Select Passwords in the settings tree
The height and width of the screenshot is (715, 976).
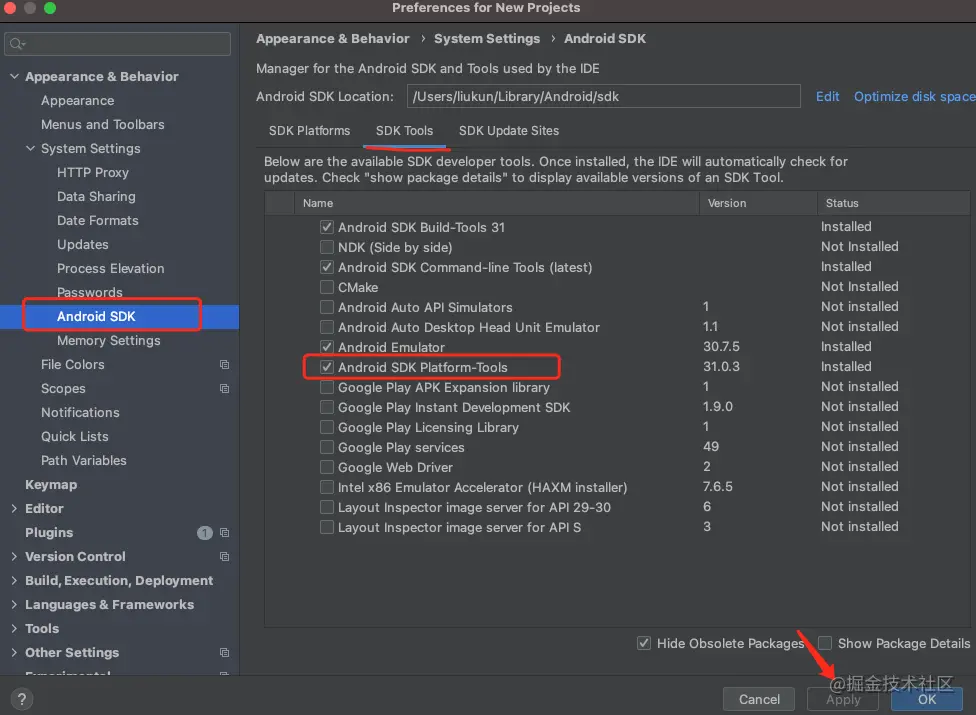click(x=90, y=292)
